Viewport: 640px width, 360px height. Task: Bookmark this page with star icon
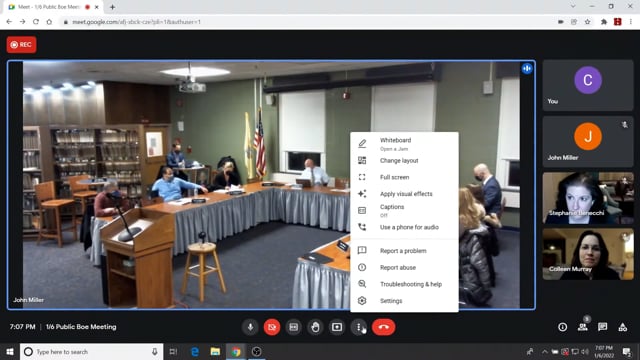tap(587, 22)
